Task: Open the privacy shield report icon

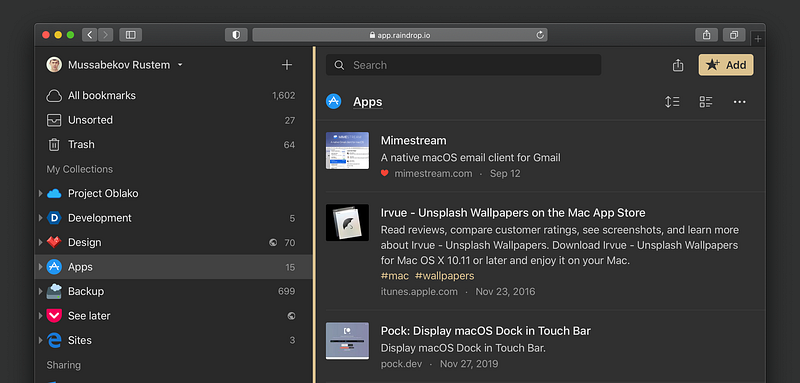Action: point(236,35)
